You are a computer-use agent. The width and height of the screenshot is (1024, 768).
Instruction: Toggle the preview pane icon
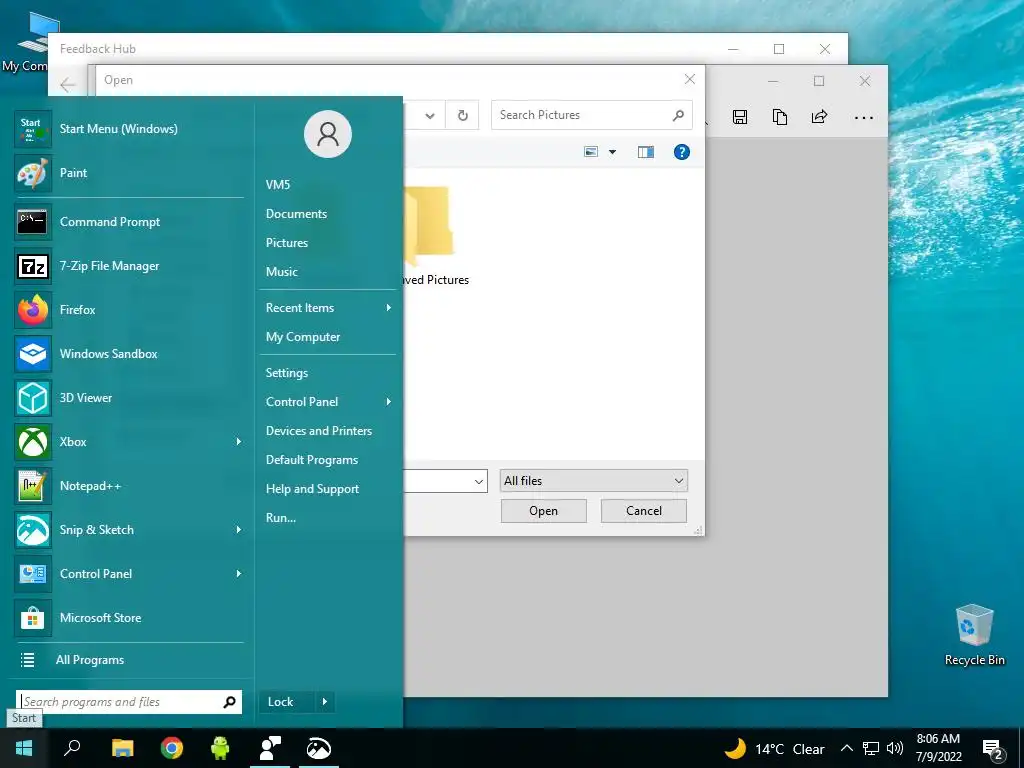click(645, 152)
